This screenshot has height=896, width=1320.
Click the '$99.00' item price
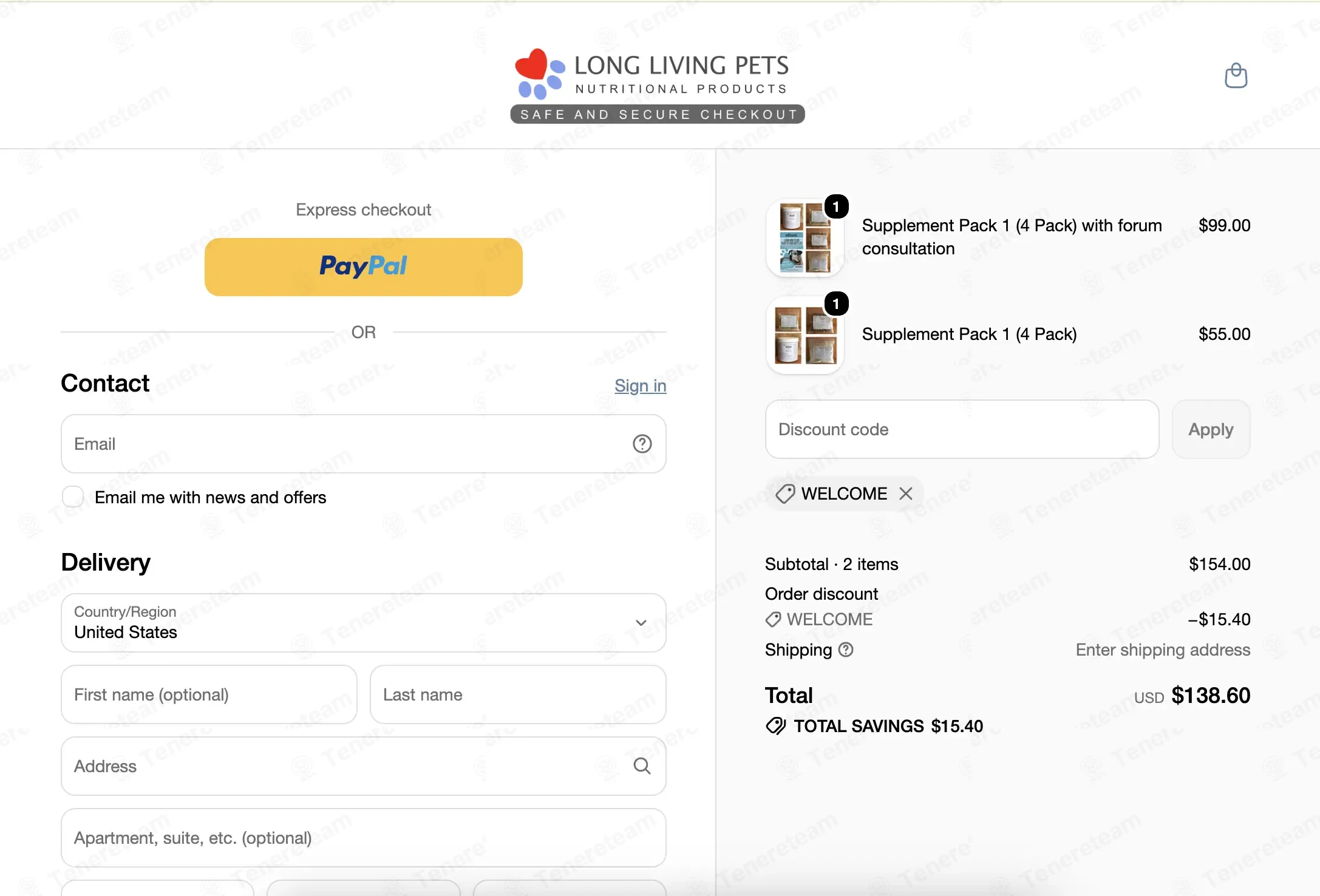point(1224,225)
